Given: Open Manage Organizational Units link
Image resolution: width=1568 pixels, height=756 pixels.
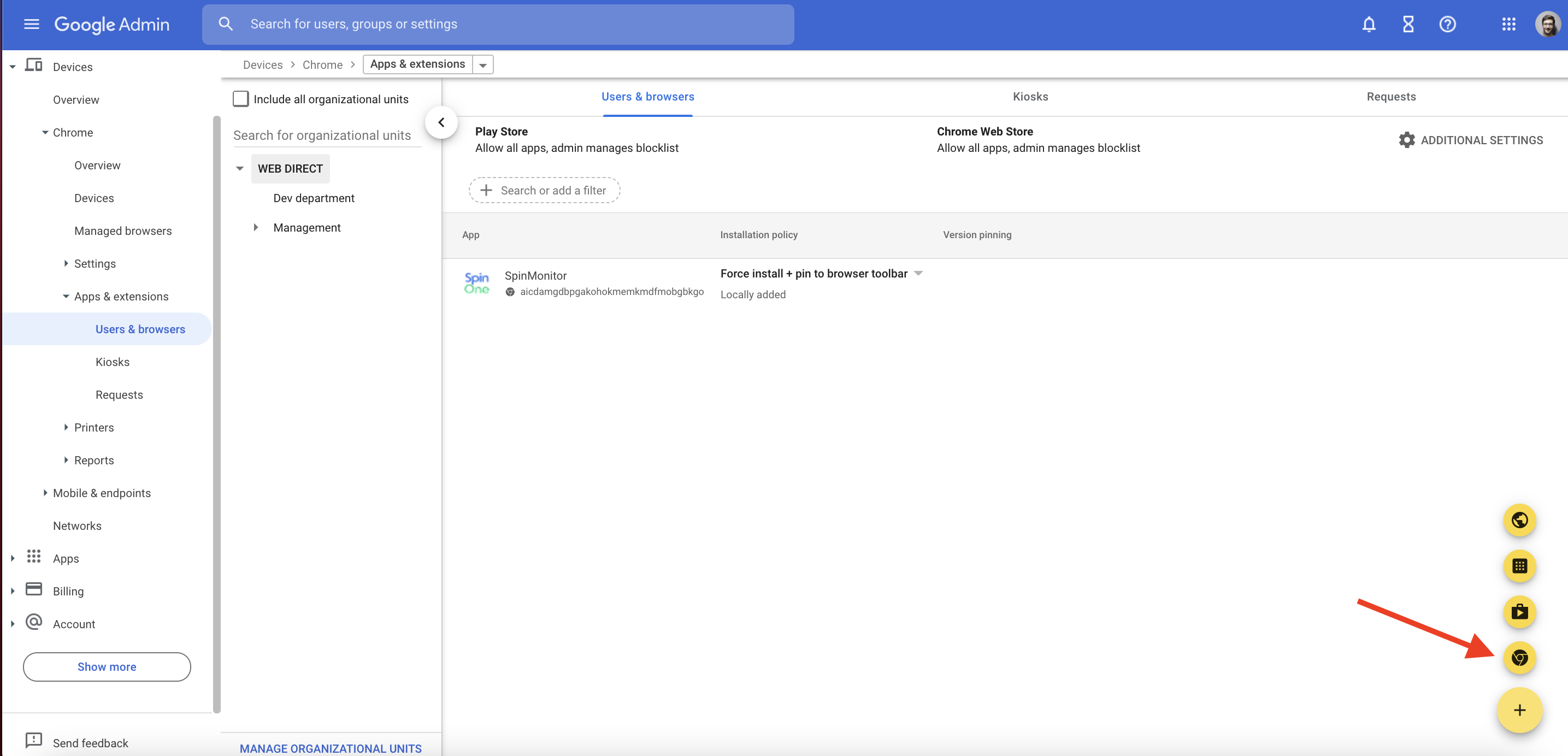Looking at the screenshot, I should [331, 748].
